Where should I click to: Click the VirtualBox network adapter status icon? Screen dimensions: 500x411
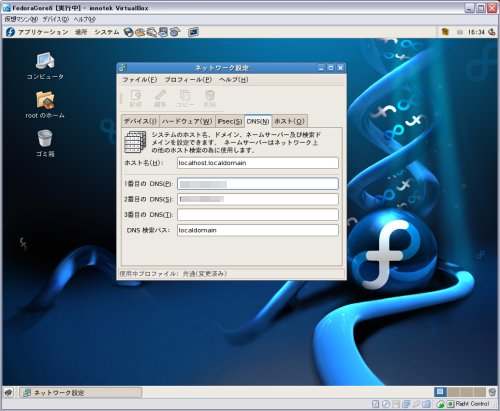(406, 404)
